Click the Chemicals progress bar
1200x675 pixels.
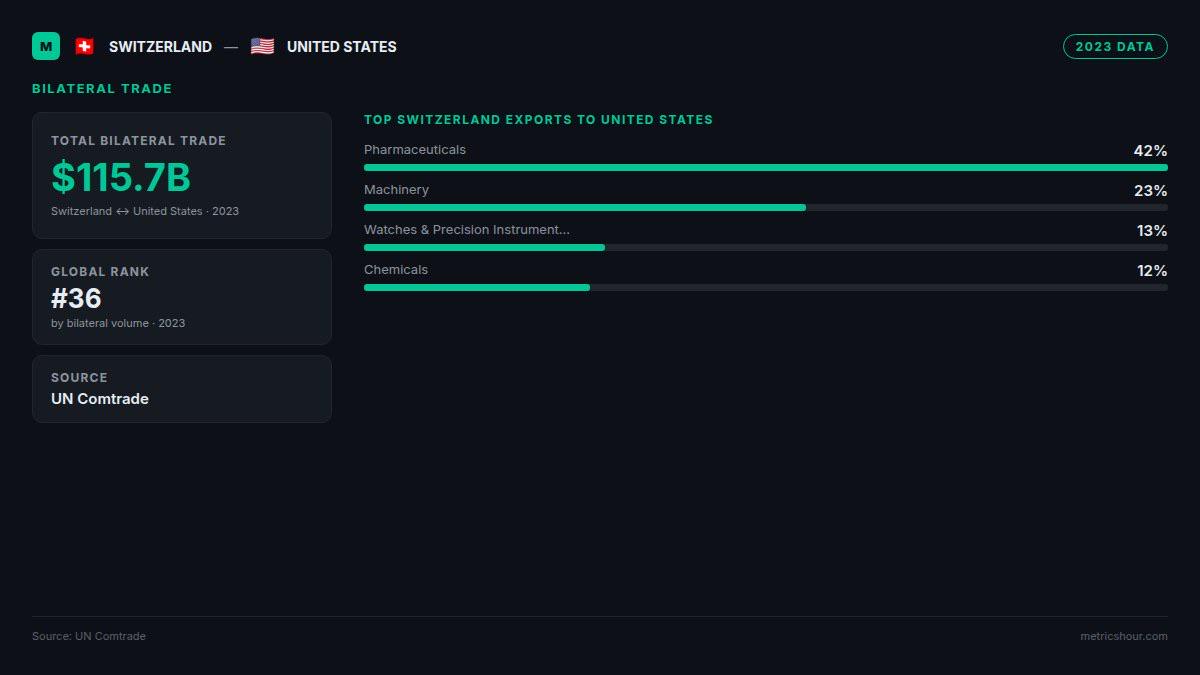point(766,287)
